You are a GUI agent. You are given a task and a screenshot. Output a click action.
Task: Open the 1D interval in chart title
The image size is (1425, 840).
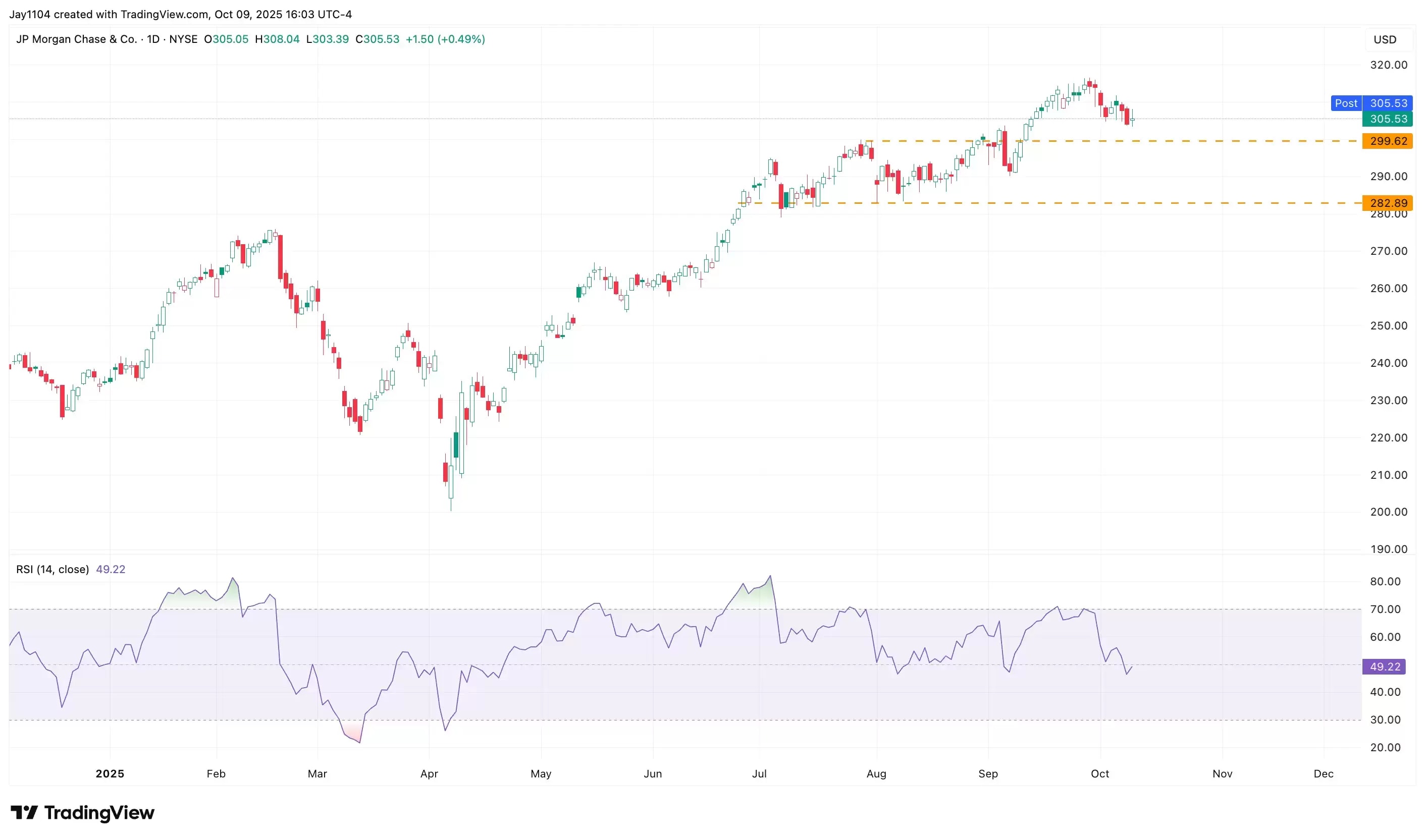pyautogui.click(x=153, y=39)
